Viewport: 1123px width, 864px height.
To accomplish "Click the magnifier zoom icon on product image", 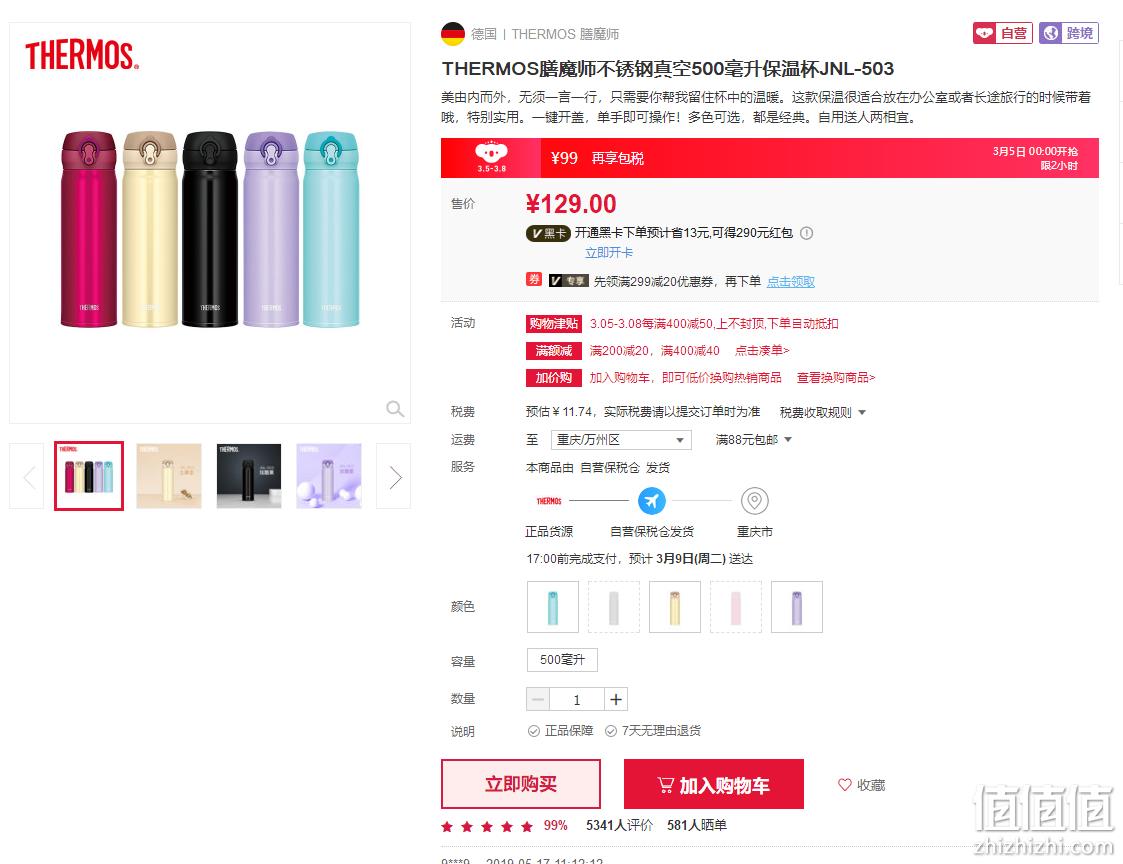I will tap(395, 408).
